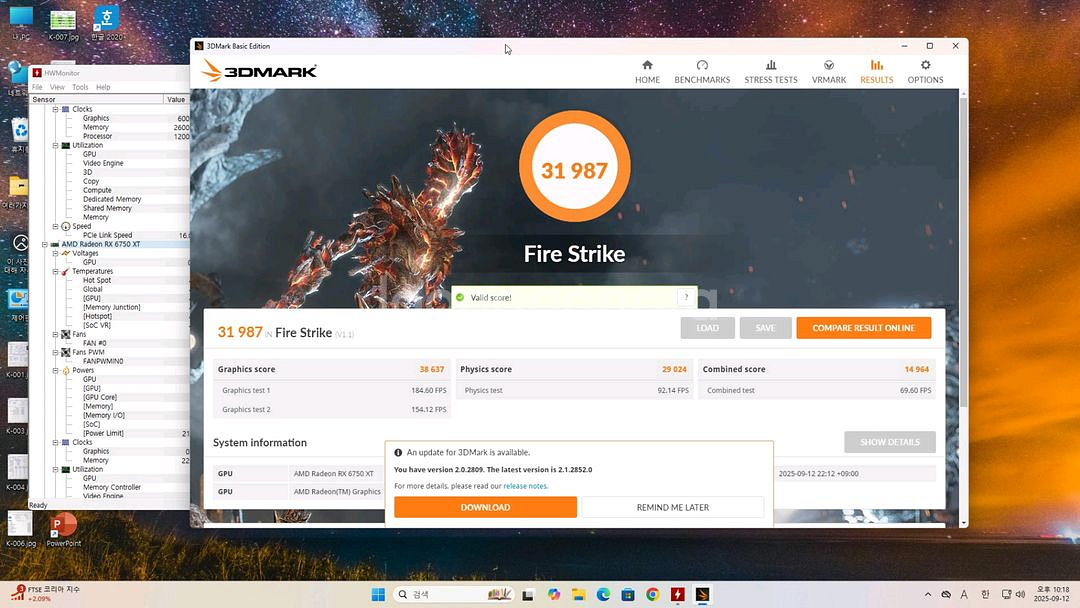Select the K-007.jpg desktop file

(63, 24)
